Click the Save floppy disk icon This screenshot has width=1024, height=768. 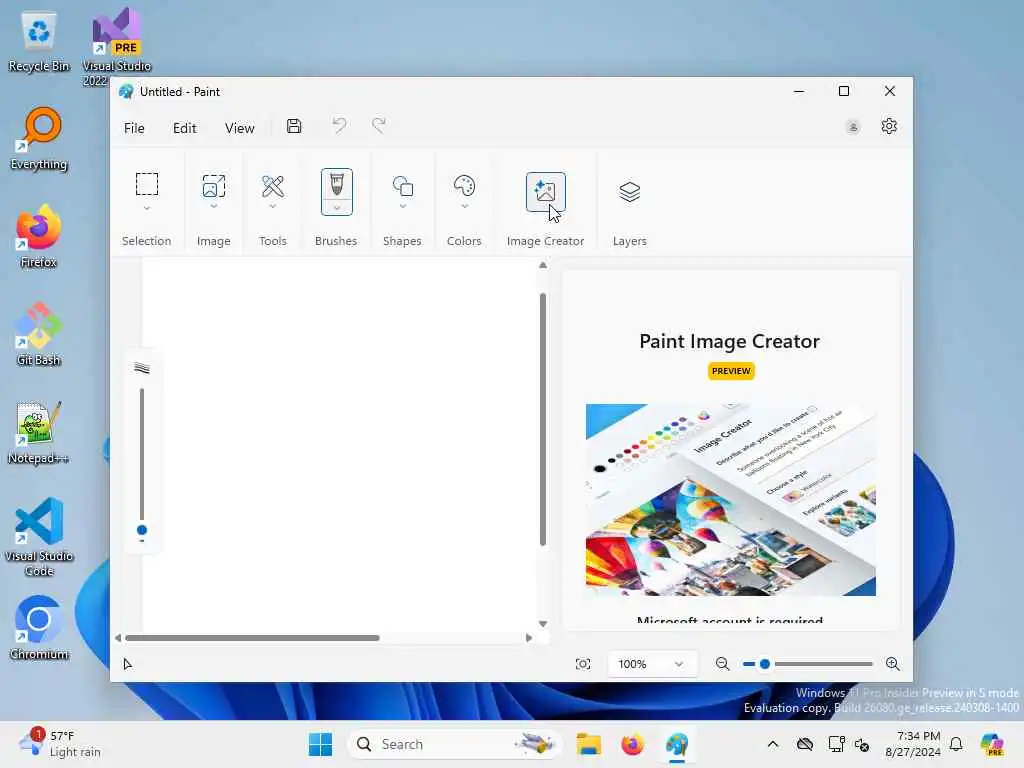click(x=294, y=126)
